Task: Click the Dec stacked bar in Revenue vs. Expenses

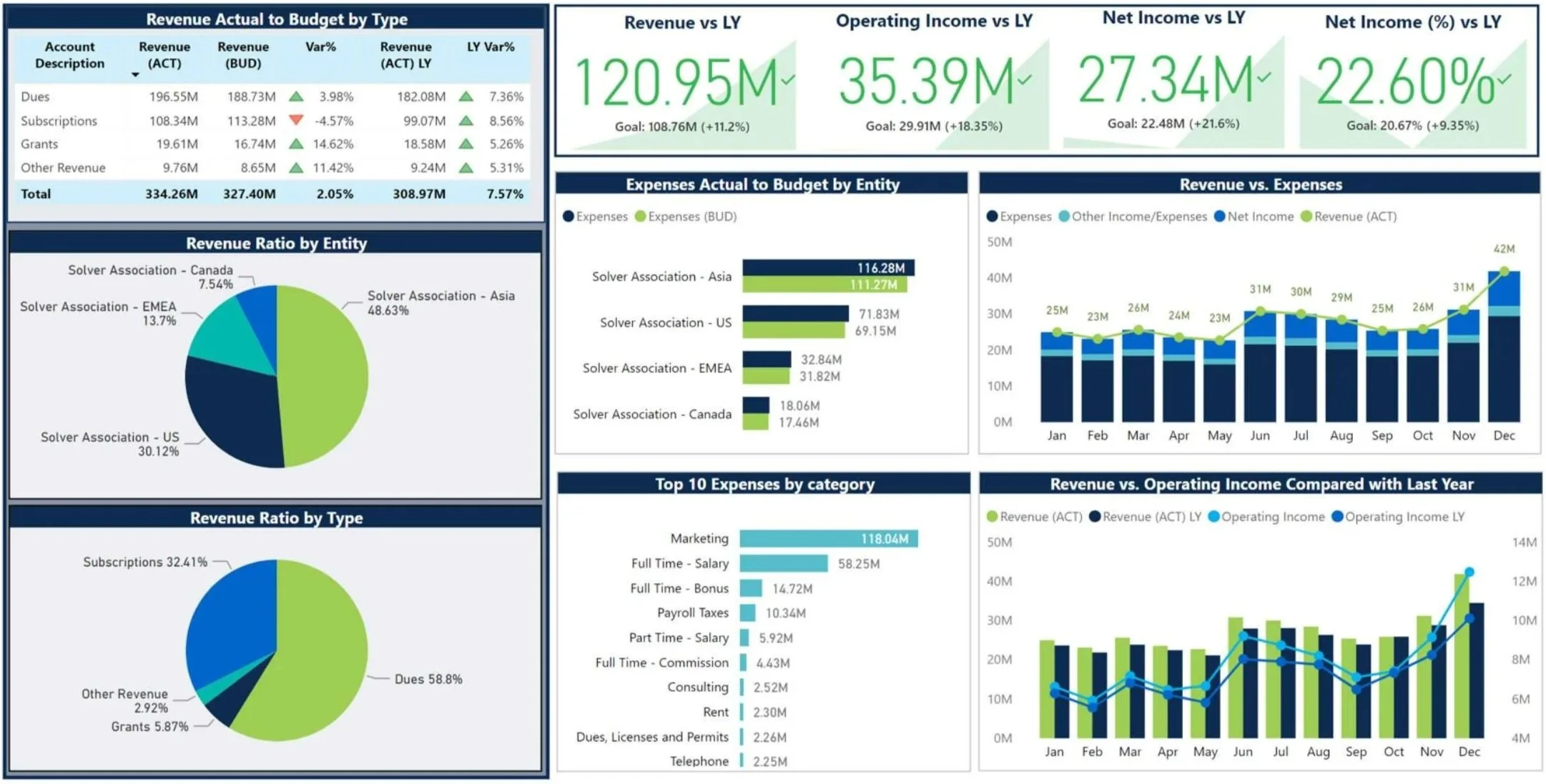Action: point(1504,347)
